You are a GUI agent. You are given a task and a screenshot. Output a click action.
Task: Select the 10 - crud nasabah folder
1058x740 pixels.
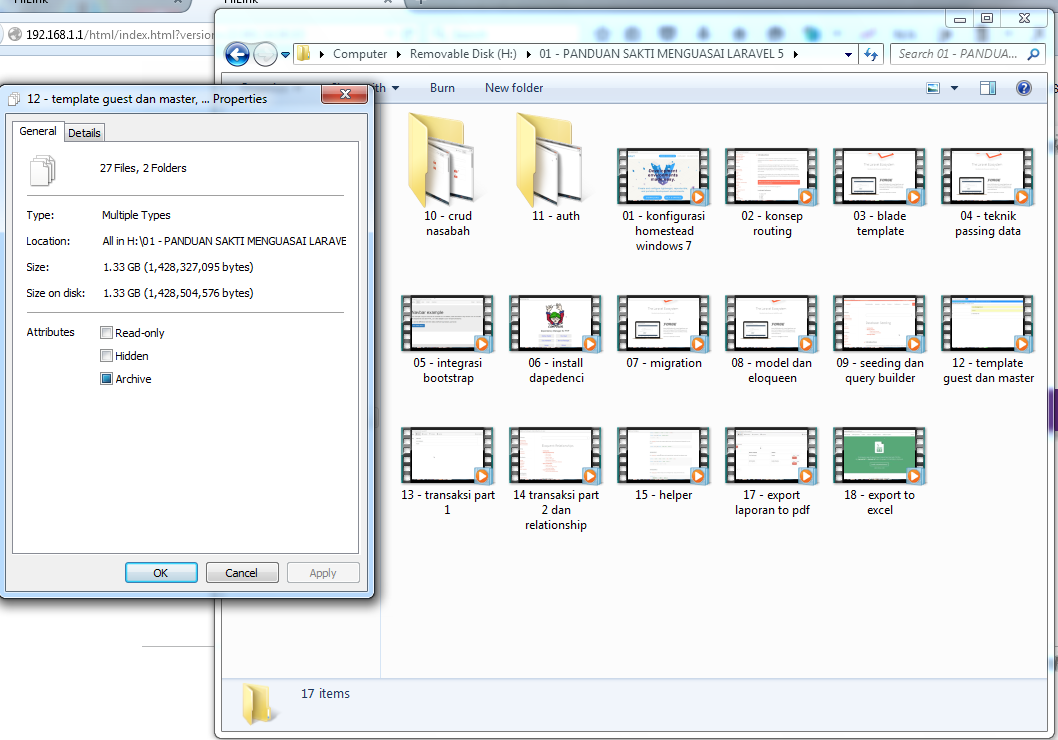(x=447, y=174)
